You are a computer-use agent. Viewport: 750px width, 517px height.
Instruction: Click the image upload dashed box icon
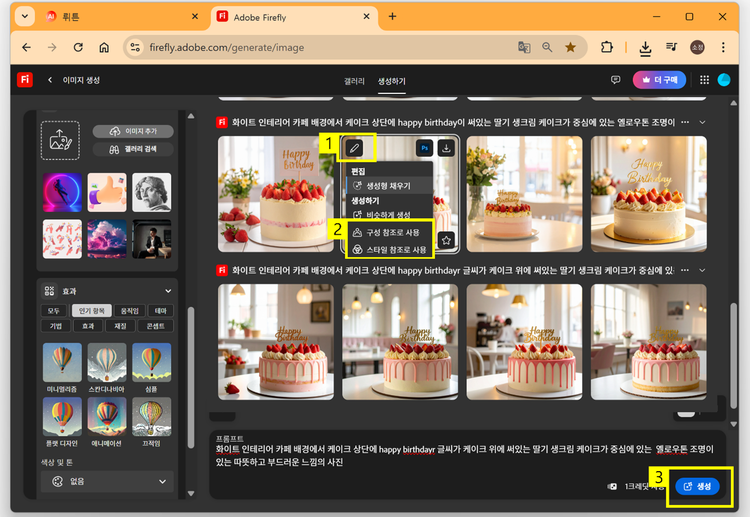[60, 140]
